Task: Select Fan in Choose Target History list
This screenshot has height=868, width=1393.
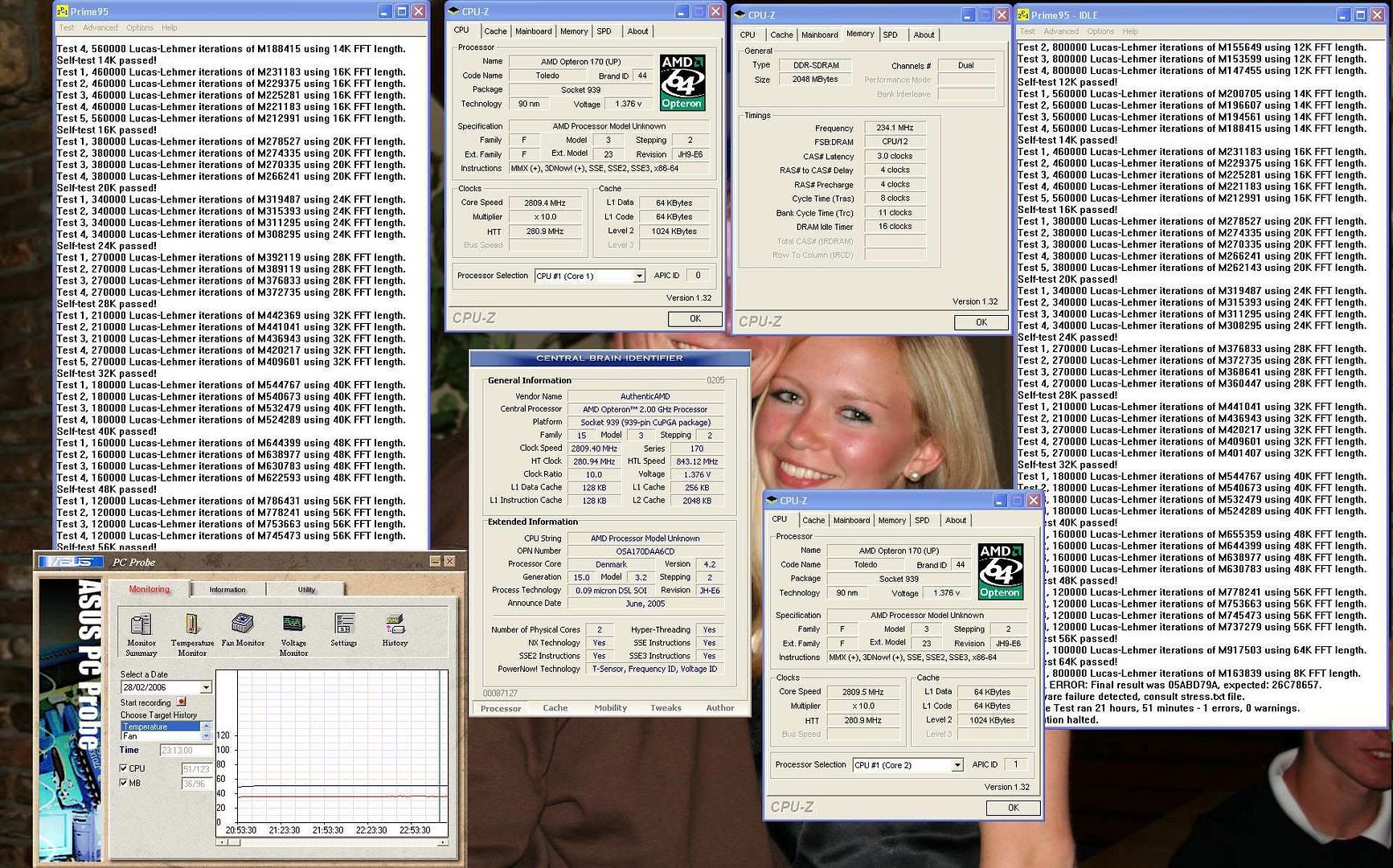Action: 160,736
